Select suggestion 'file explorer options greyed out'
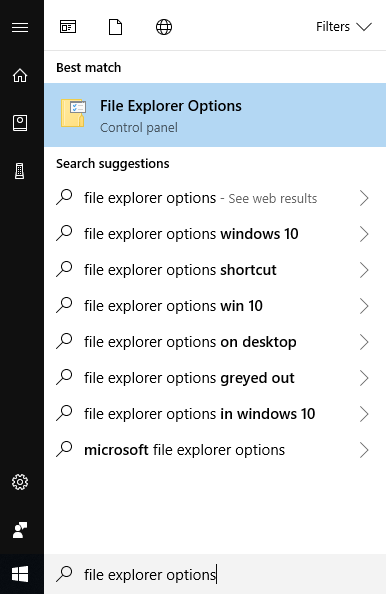This screenshot has width=386, height=594. tap(215, 378)
